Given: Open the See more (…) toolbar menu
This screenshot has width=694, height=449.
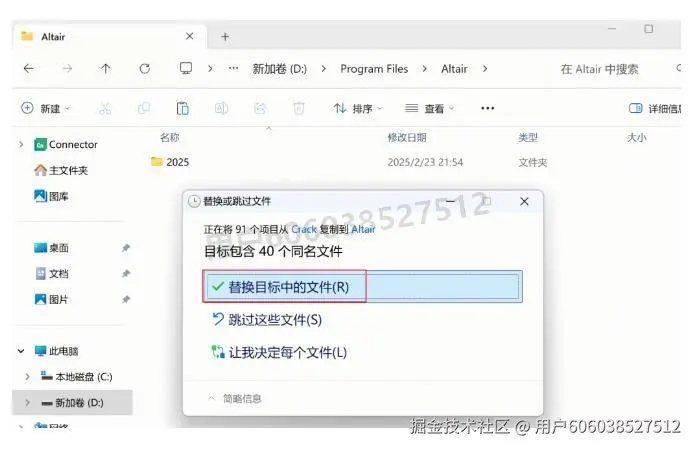Looking at the screenshot, I should [487, 108].
